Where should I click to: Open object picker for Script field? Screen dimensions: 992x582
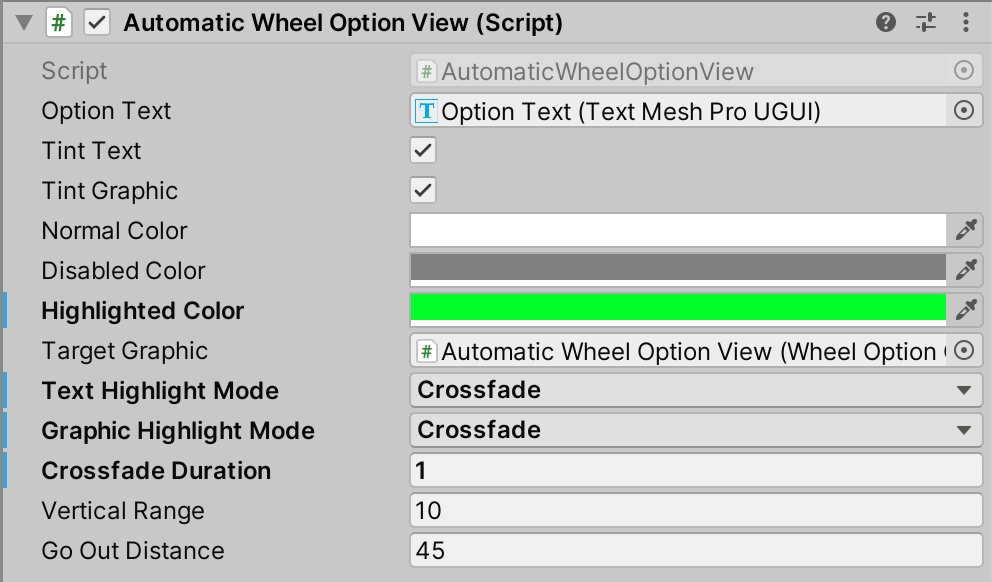[x=964, y=71]
